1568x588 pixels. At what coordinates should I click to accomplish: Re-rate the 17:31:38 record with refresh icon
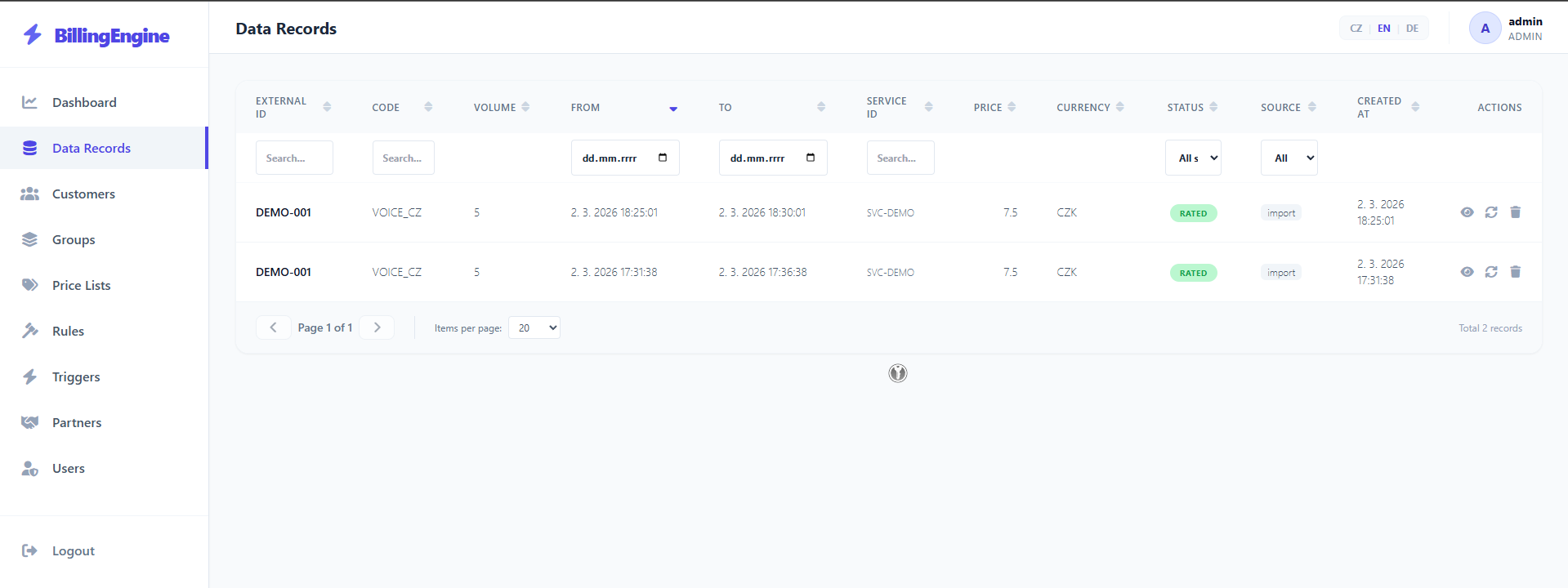point(1491,272)
